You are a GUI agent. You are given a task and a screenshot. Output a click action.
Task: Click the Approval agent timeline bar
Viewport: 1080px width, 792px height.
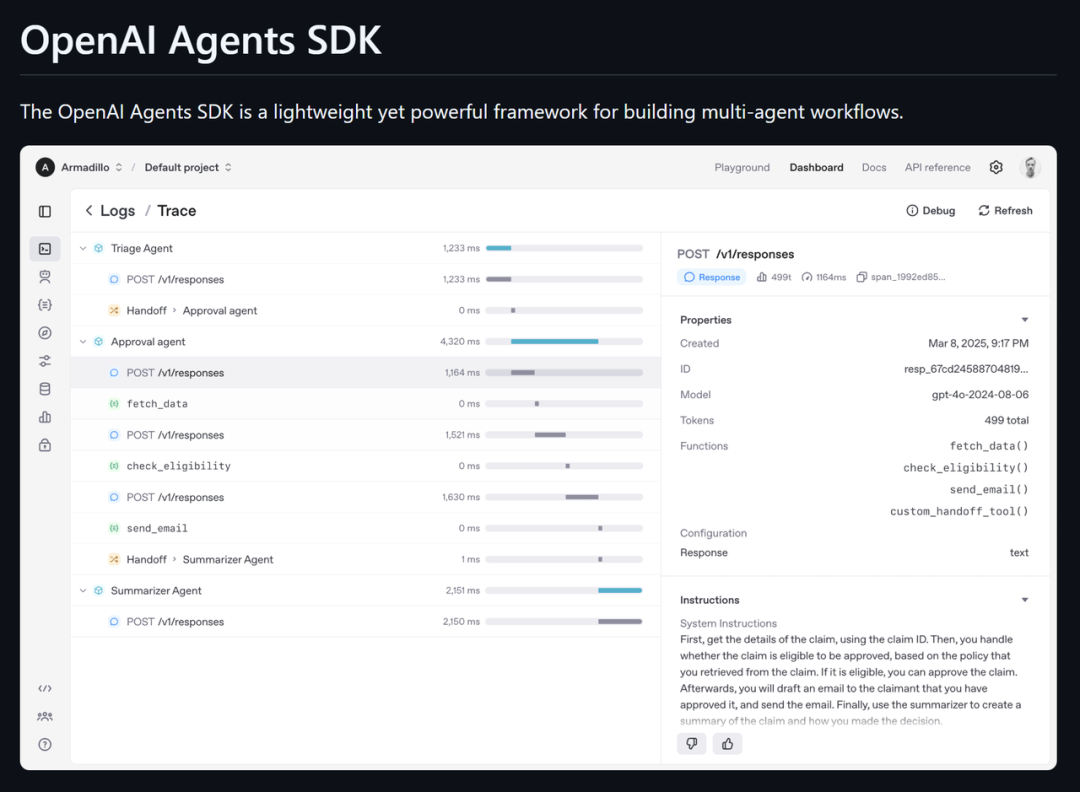point(554,342)
